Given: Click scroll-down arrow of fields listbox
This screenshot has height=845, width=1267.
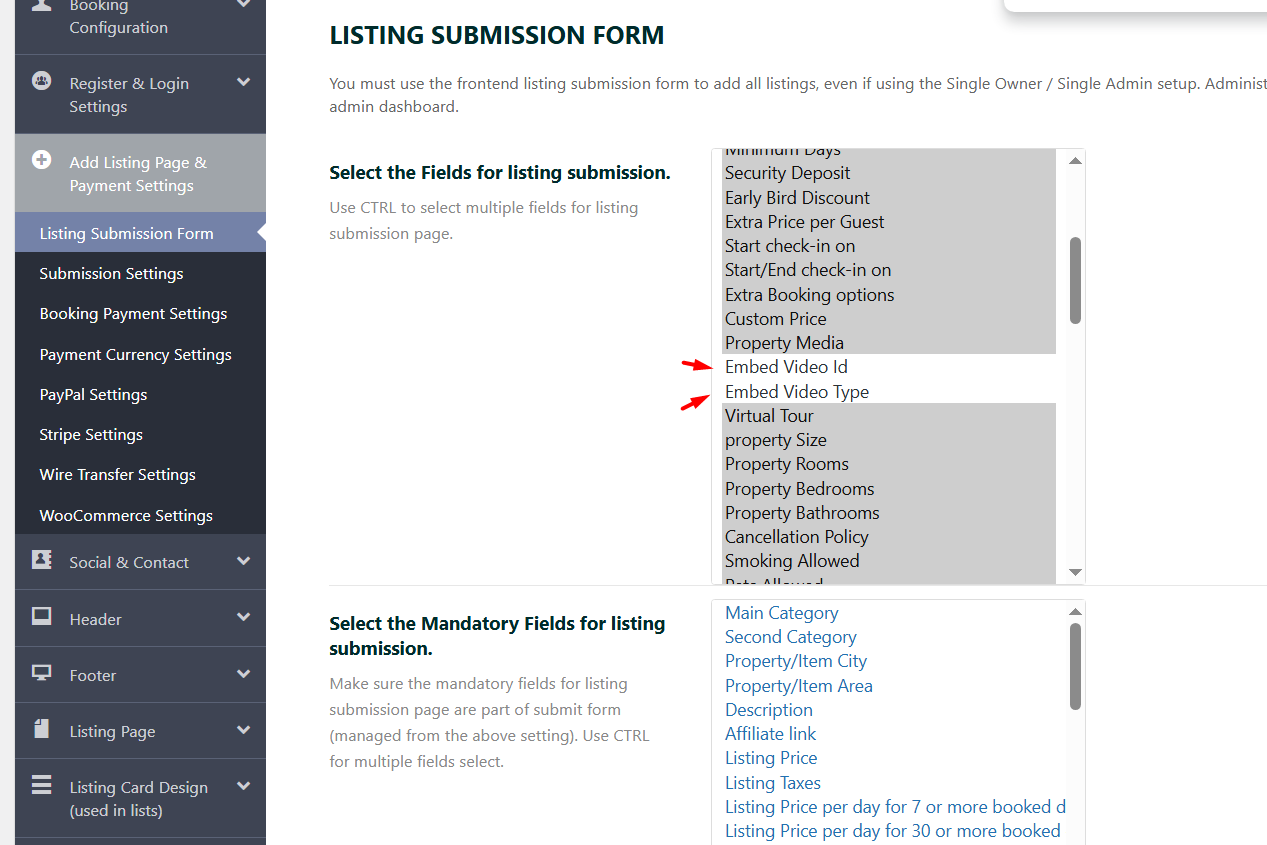Looking at the screenshot, I should [1075, 573].
